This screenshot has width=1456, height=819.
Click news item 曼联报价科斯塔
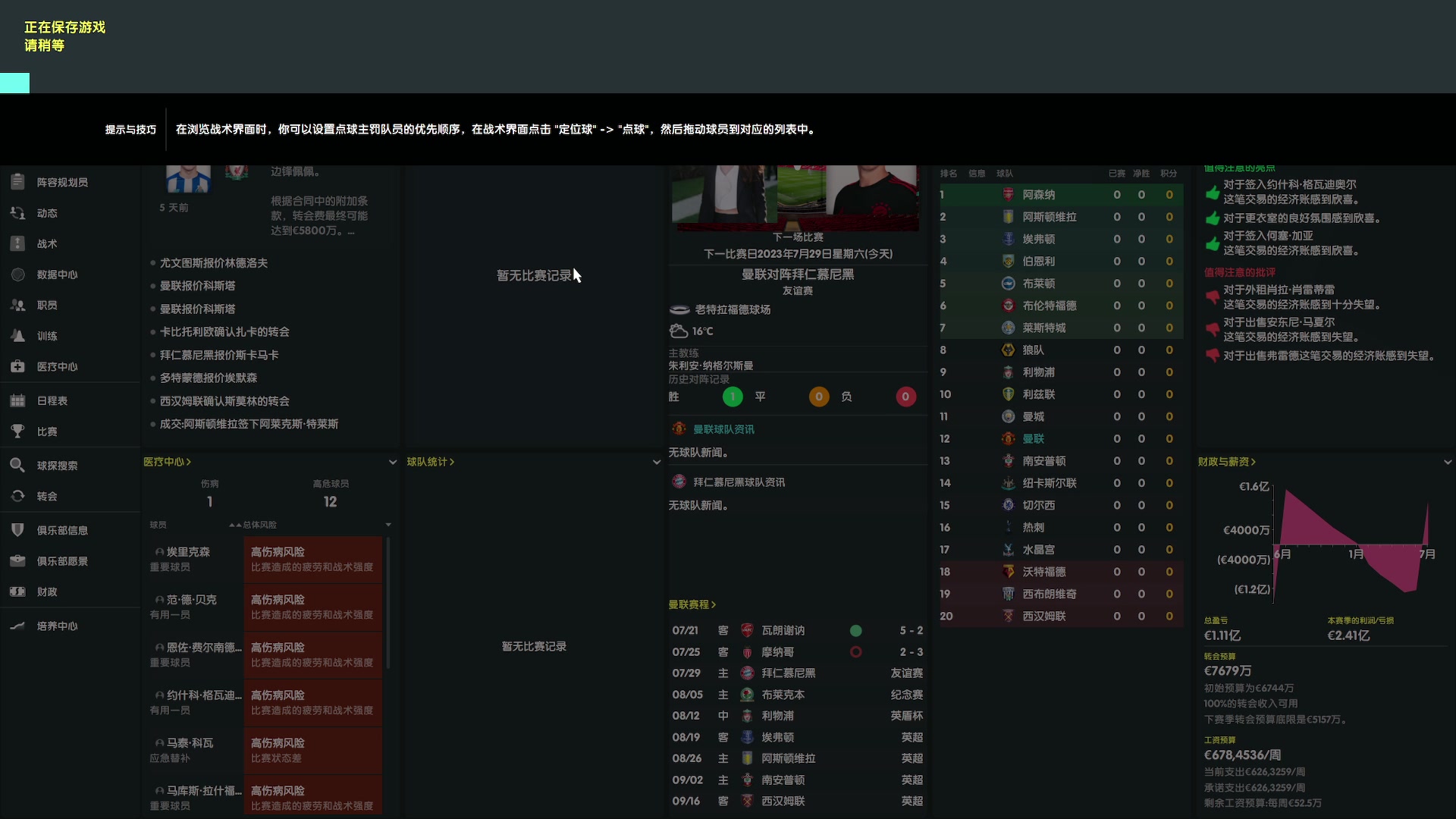pos(197,286)
